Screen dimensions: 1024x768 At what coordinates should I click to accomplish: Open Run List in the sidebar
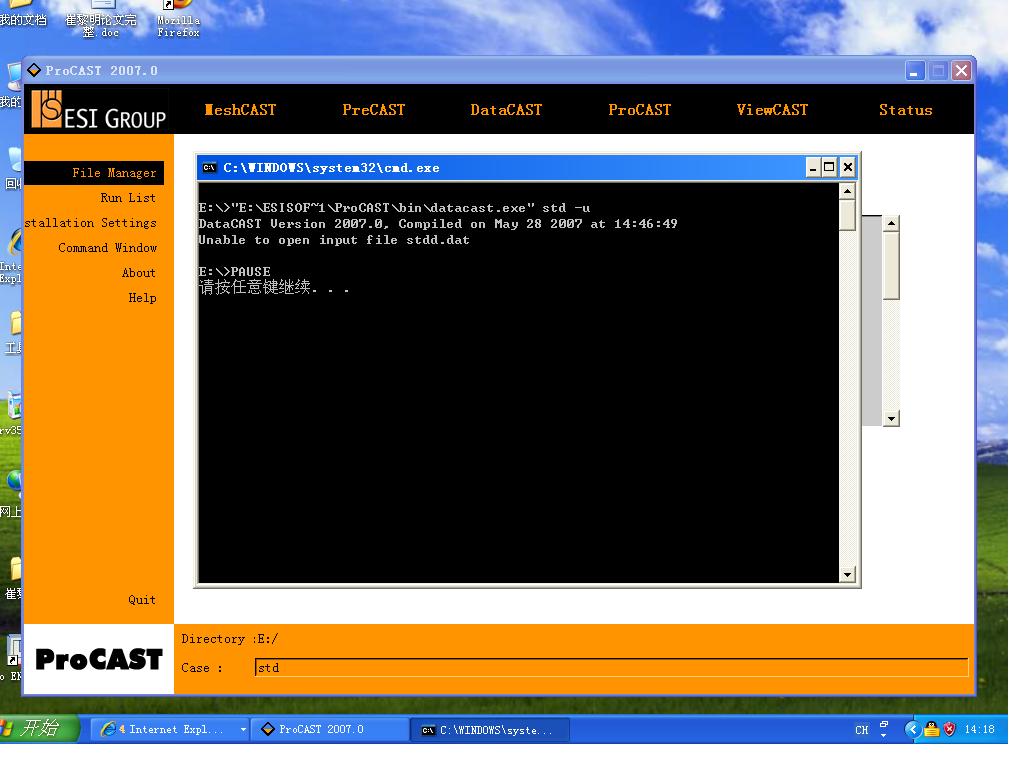[130, 200]
